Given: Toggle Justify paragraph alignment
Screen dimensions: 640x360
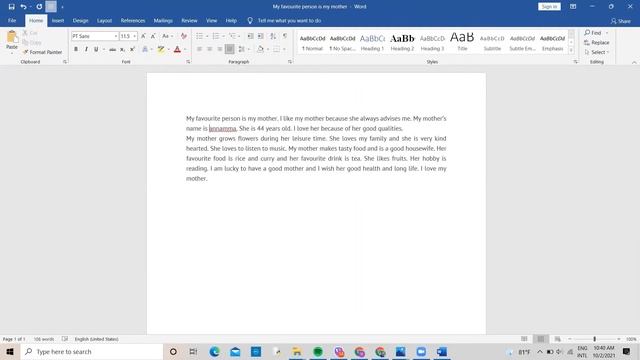Looking at the screenshot, I should [x=229, y=49].
